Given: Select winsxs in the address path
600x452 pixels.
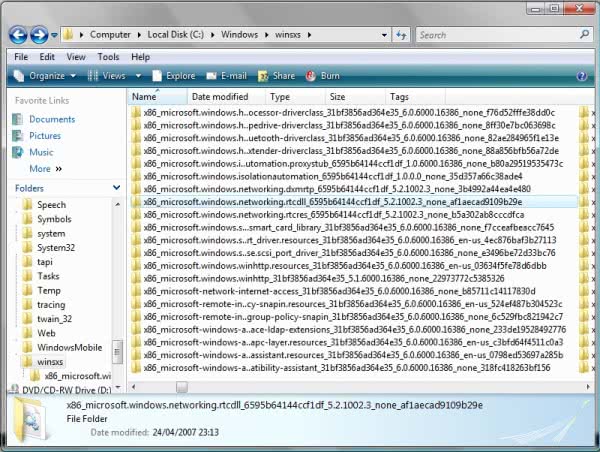Looking at the screenshot, I should 288,34.
